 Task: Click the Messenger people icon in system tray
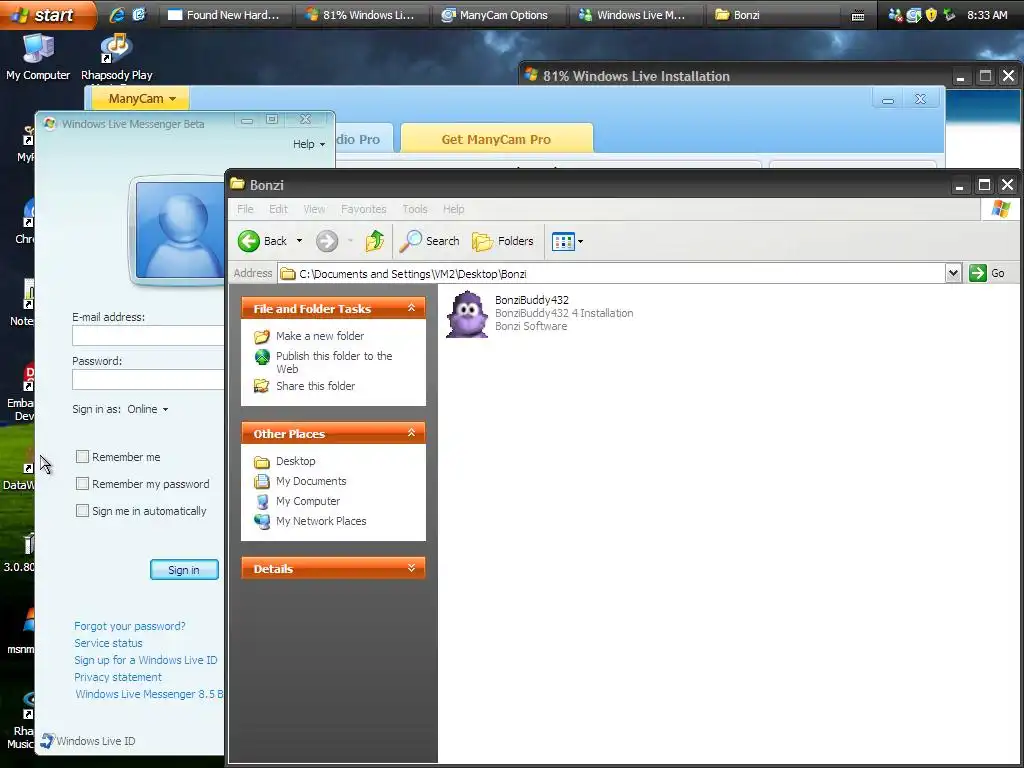(895, 15)
